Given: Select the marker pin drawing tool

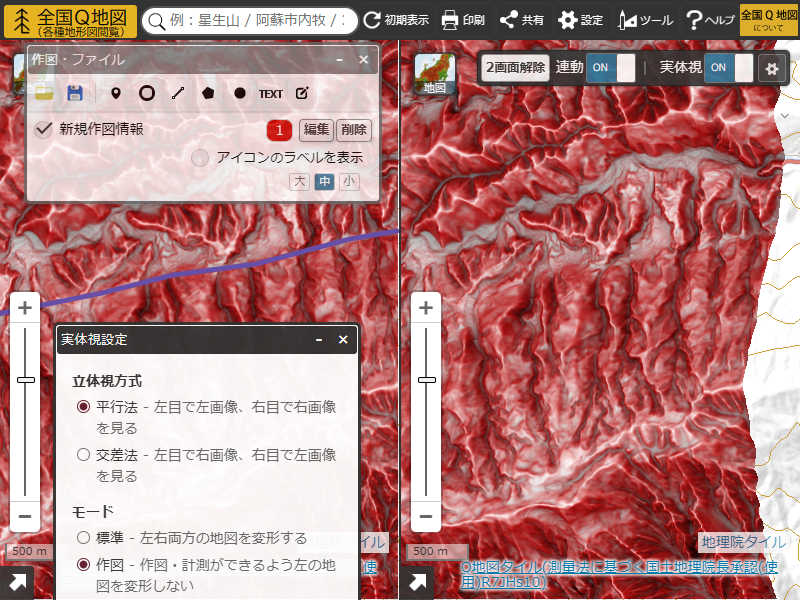Looking at the screenshot, I should click(116, 93).
